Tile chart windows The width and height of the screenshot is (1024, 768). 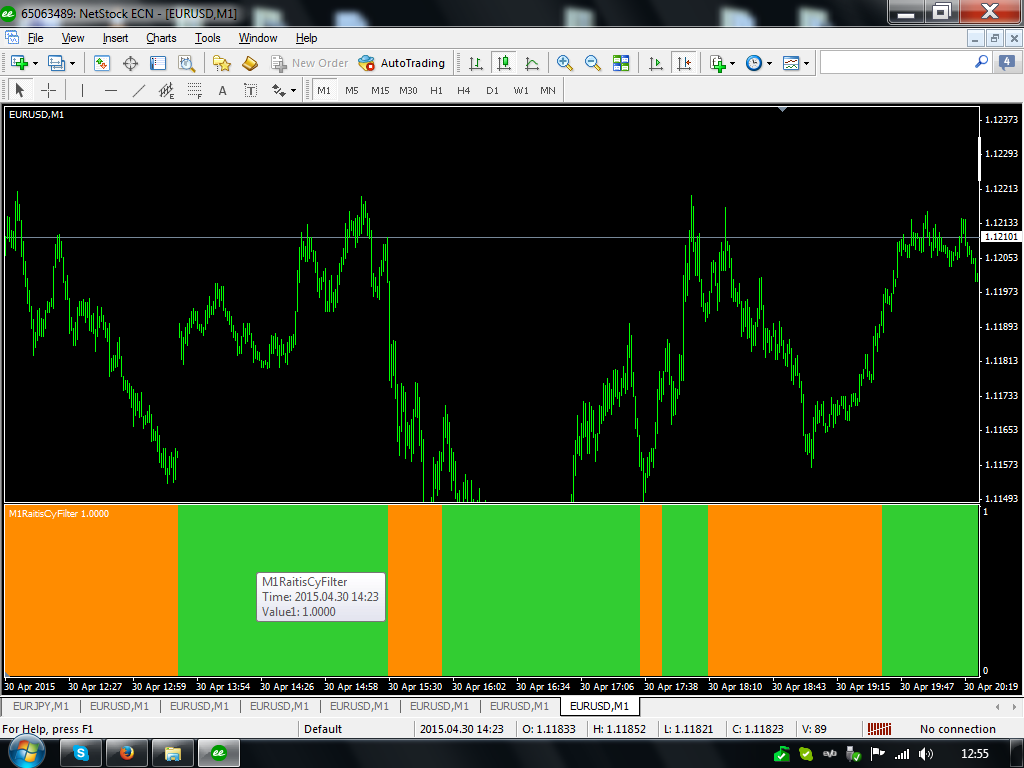point(620,63)
